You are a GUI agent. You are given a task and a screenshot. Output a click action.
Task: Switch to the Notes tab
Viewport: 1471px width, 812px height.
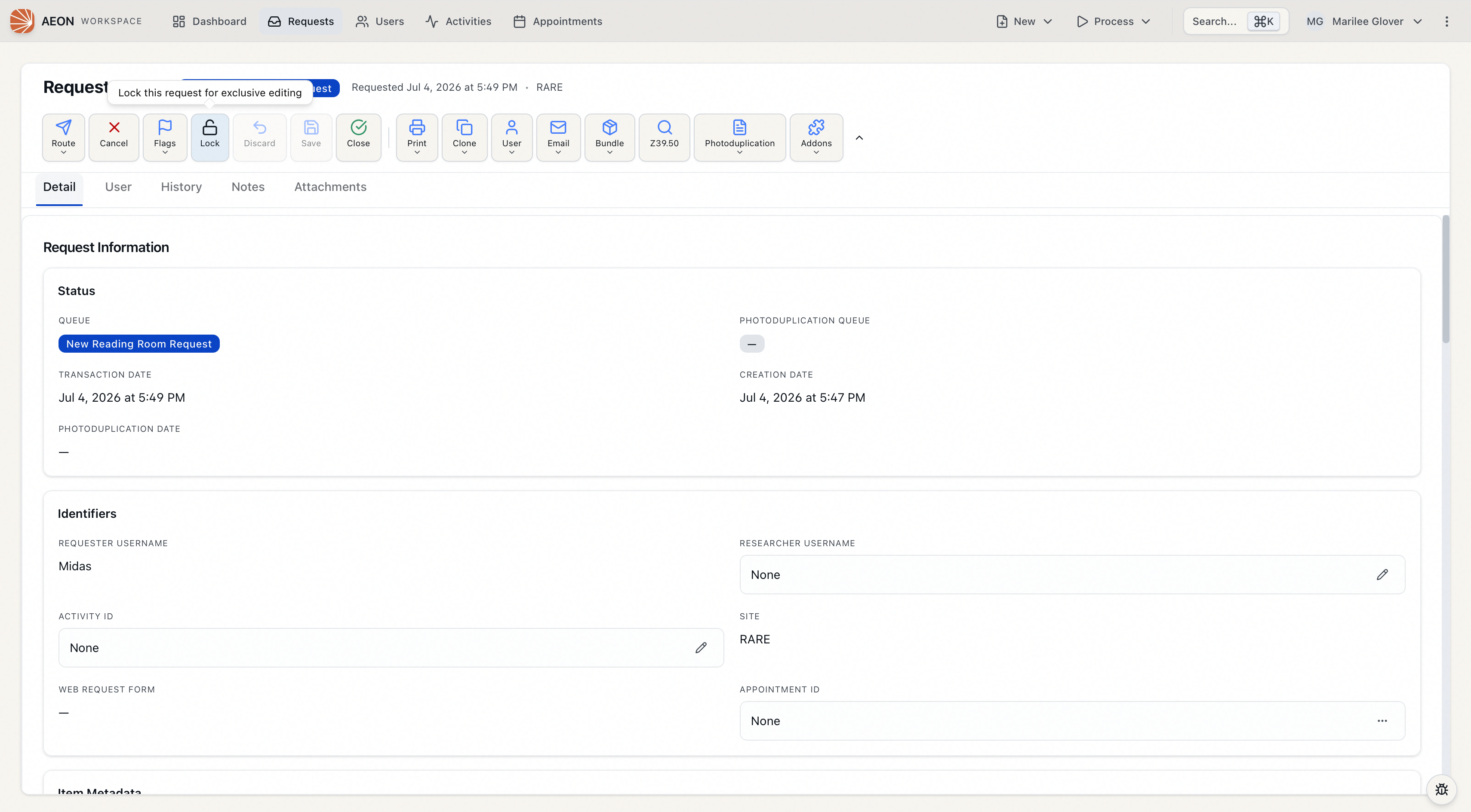248,187
